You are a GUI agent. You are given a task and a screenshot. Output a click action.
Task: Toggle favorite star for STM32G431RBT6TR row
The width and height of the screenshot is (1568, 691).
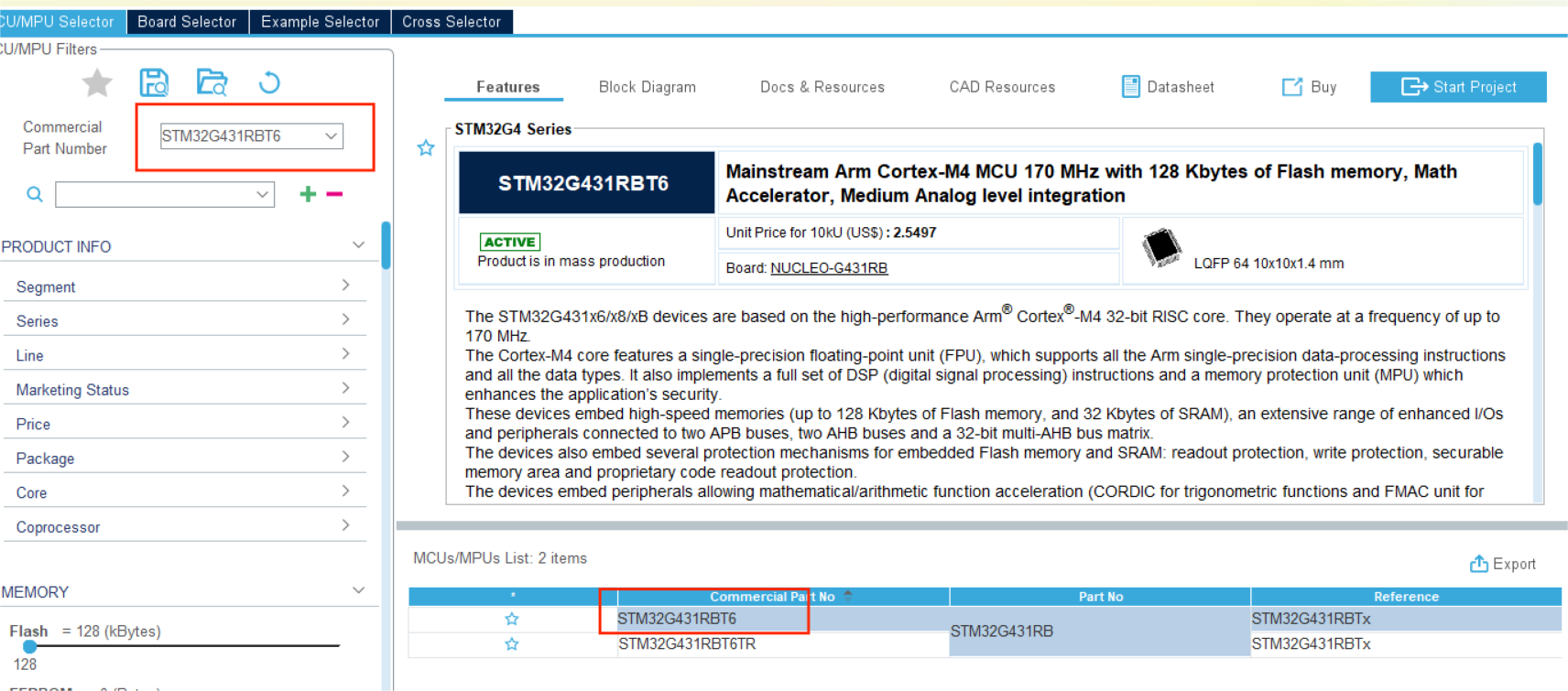(512, 644)
